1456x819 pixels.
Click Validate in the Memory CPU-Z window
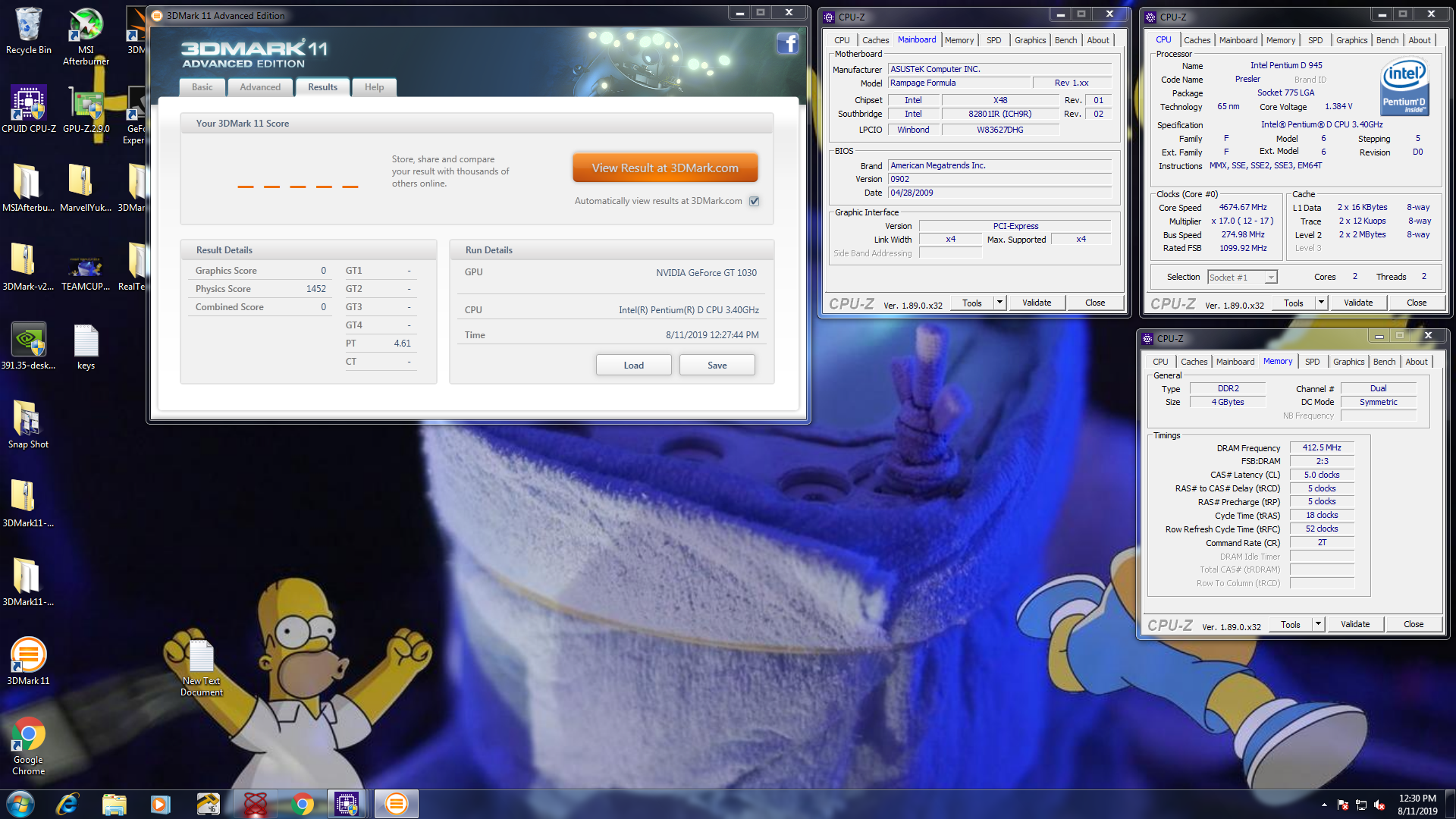click(x=1355, y=624)
